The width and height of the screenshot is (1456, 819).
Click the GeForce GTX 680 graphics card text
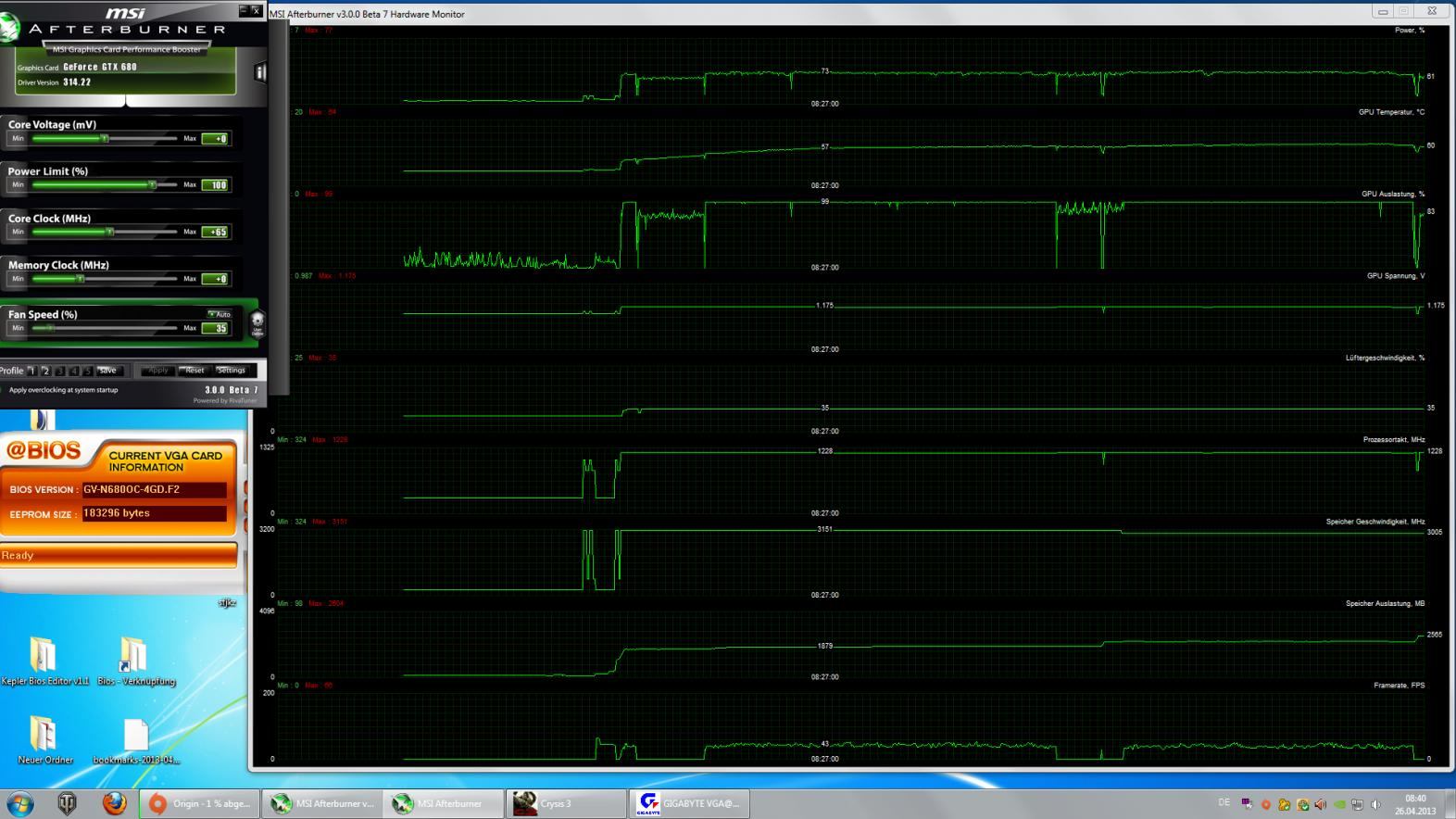pyautogui.click(x=100, y=67)
